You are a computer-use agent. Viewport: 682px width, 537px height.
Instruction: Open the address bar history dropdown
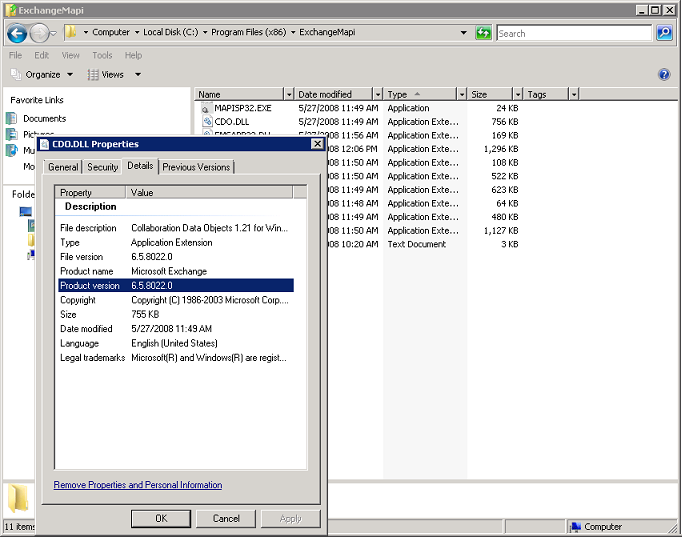[463, 33]
